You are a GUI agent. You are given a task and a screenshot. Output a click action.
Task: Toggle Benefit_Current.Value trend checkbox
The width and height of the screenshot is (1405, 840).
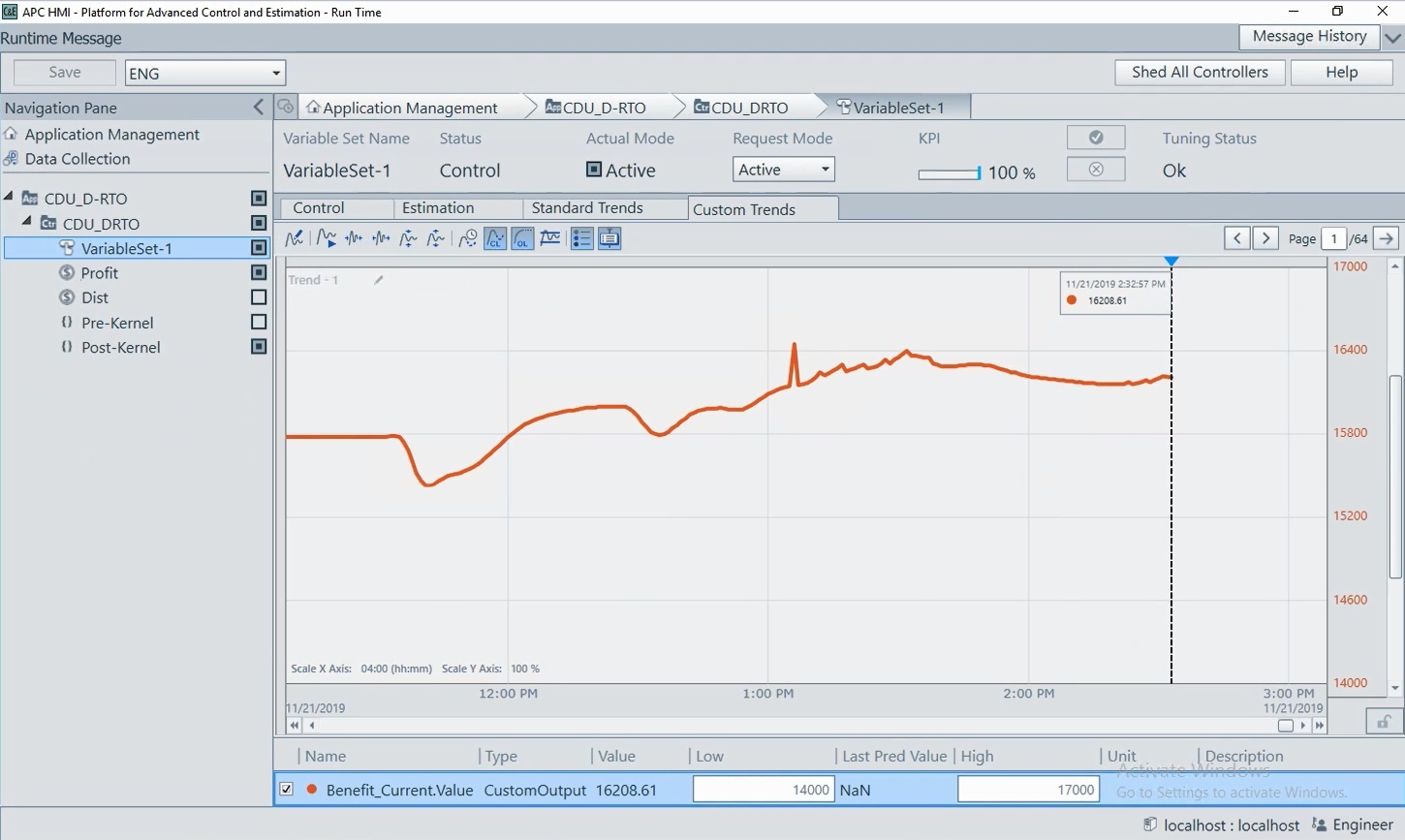[x=287, y=789]
